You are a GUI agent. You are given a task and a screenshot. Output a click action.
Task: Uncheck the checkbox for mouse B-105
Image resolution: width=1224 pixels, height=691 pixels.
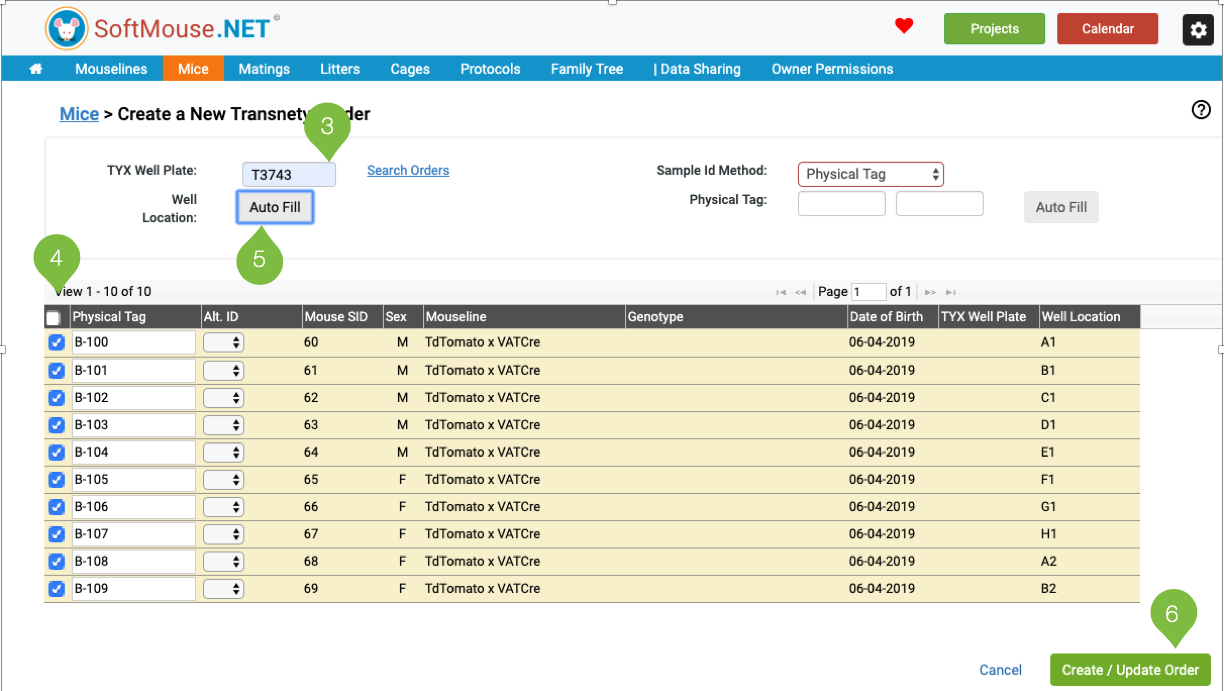[x=57, y=480]
